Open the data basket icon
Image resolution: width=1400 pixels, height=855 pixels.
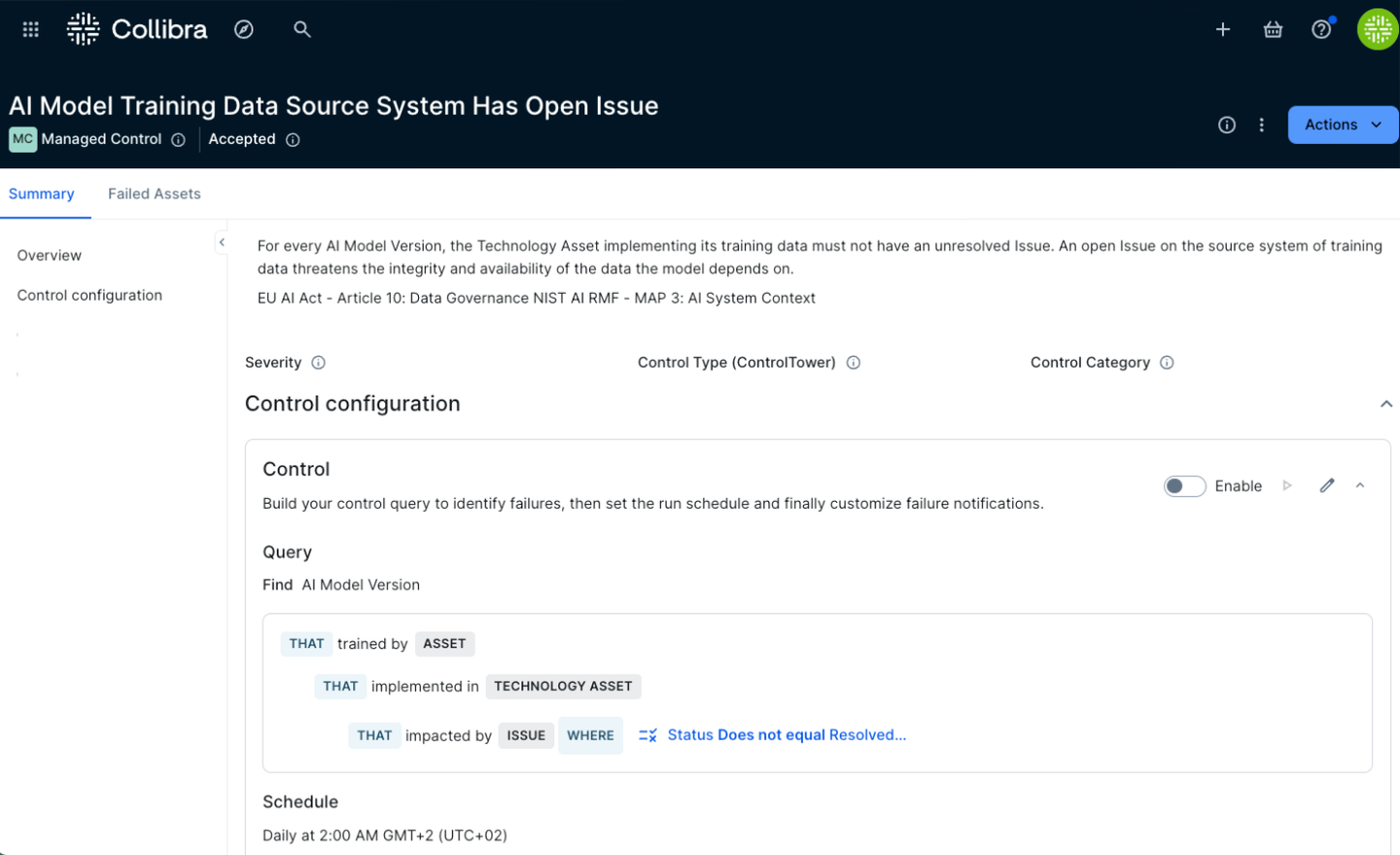(1273, 29)
